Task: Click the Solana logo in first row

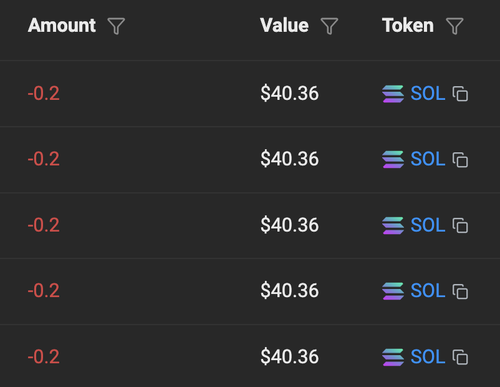Action: [x=393, y=94]
